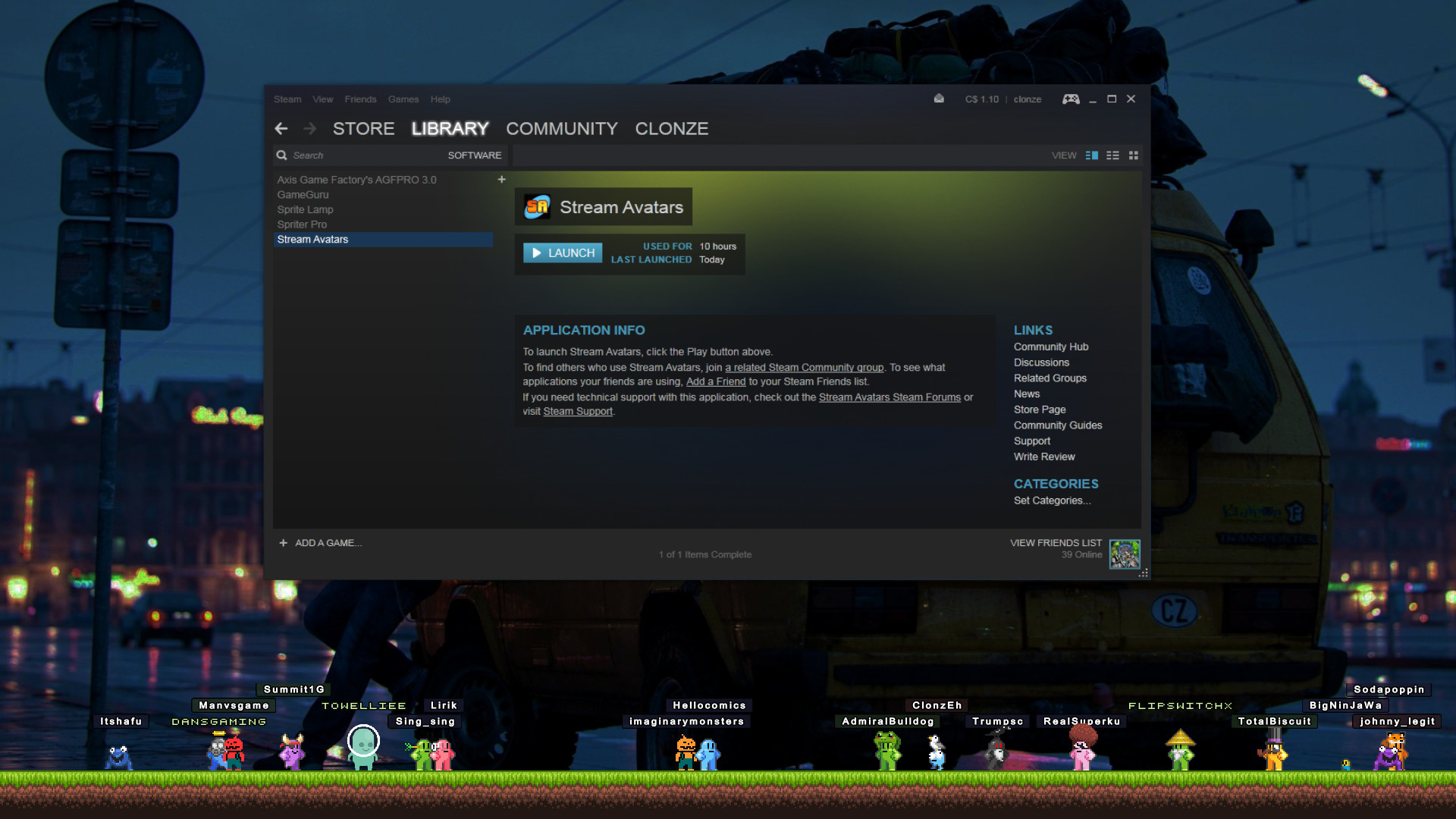The width and height of the screenshot is (1456, 819).
Task: Click the back navigation arrow icon
Action: [x=282, y=127]
